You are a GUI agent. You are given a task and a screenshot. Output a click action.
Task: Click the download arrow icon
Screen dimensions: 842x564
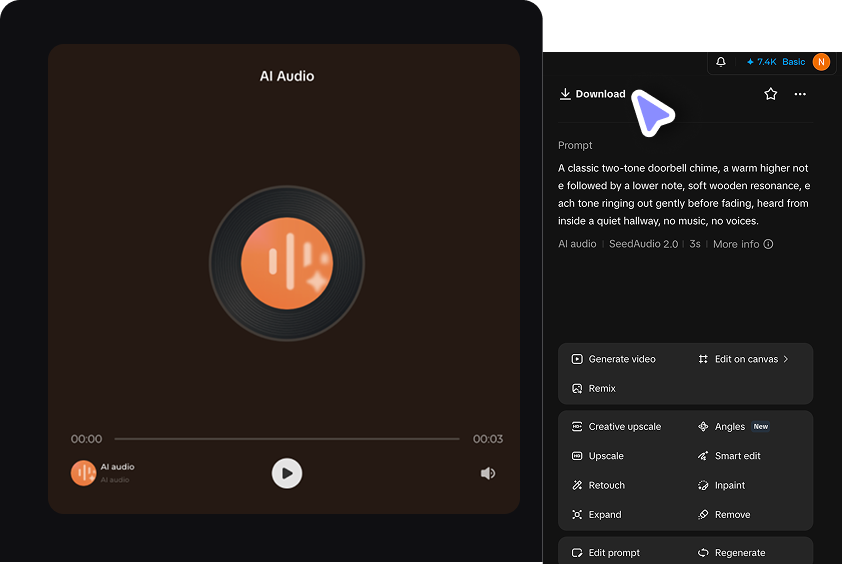(565, 94)
